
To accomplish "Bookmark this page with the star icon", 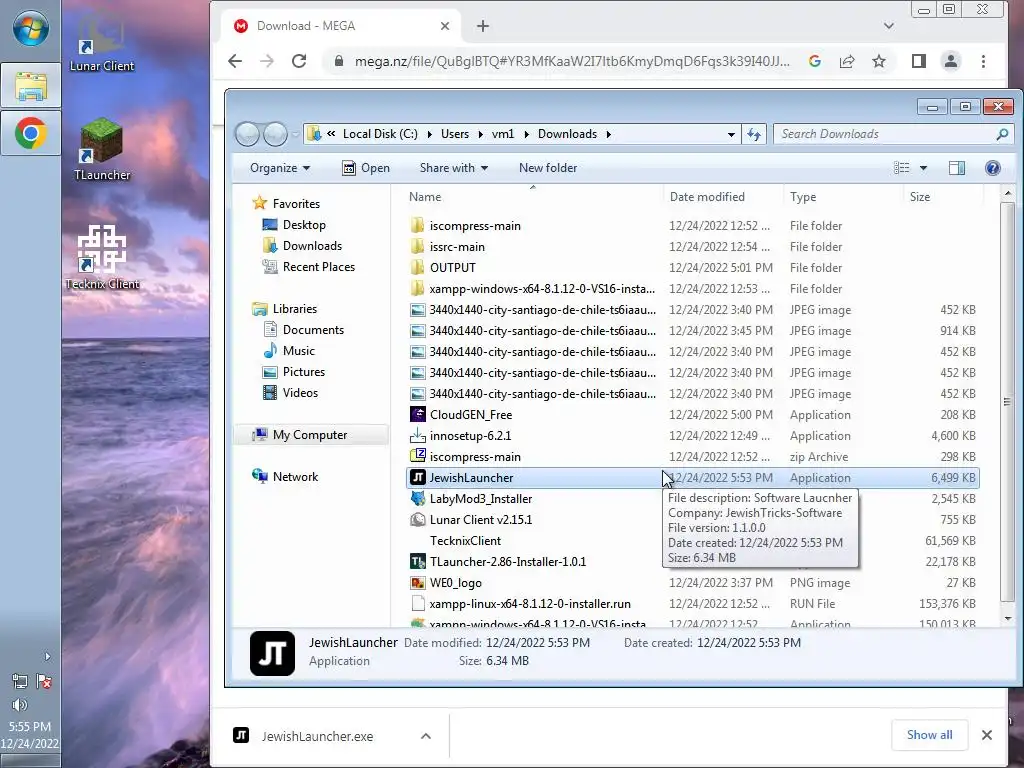I will [x=879, y=61].
